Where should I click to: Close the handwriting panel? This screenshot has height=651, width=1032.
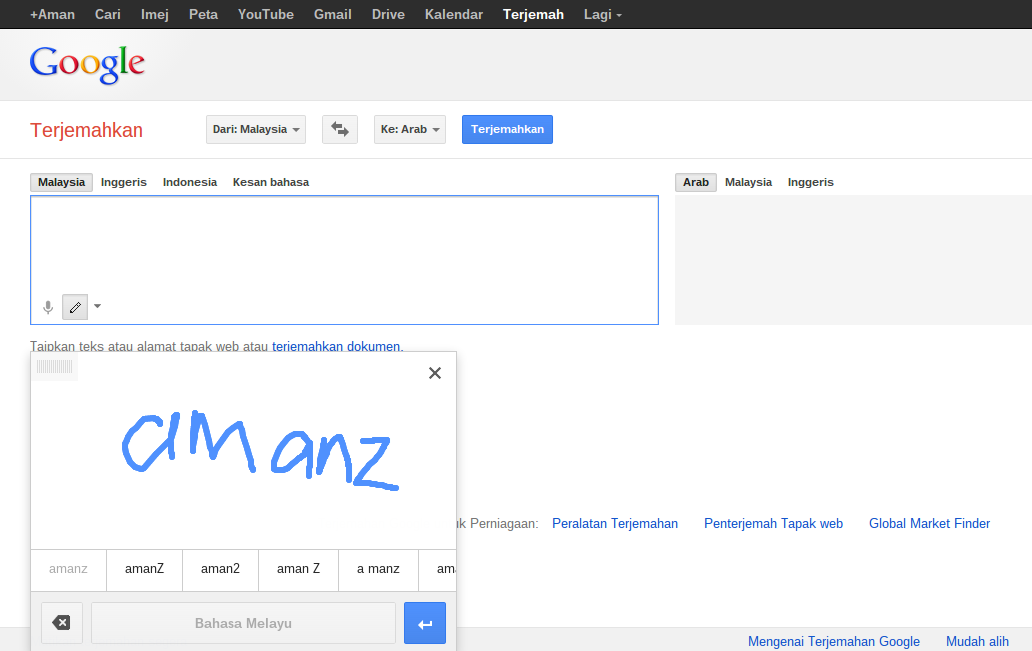pos(435,373)
